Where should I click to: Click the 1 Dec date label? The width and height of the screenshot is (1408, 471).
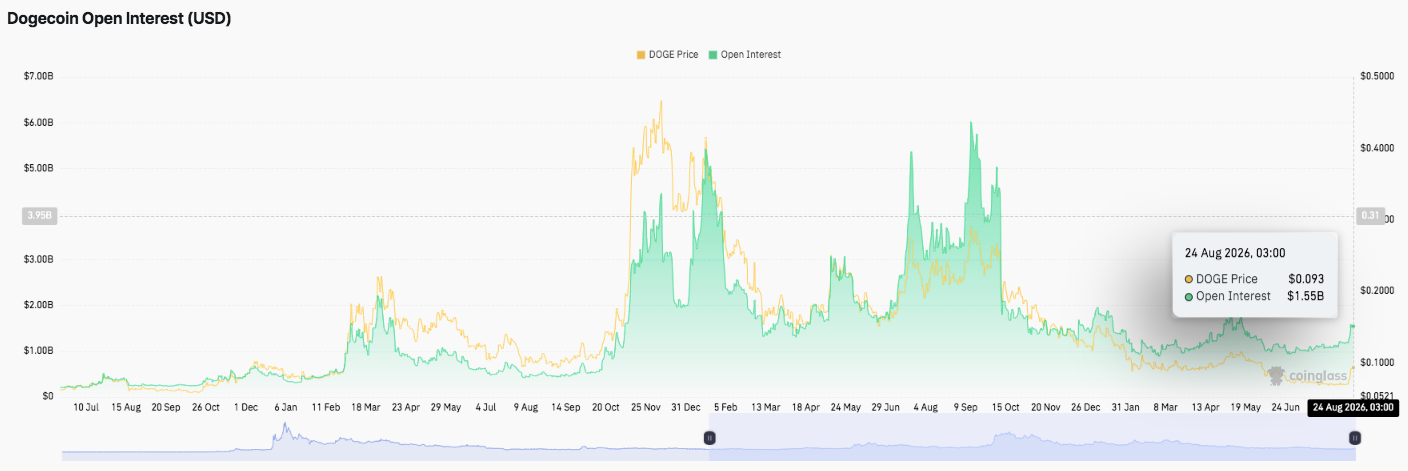point(246,408)
